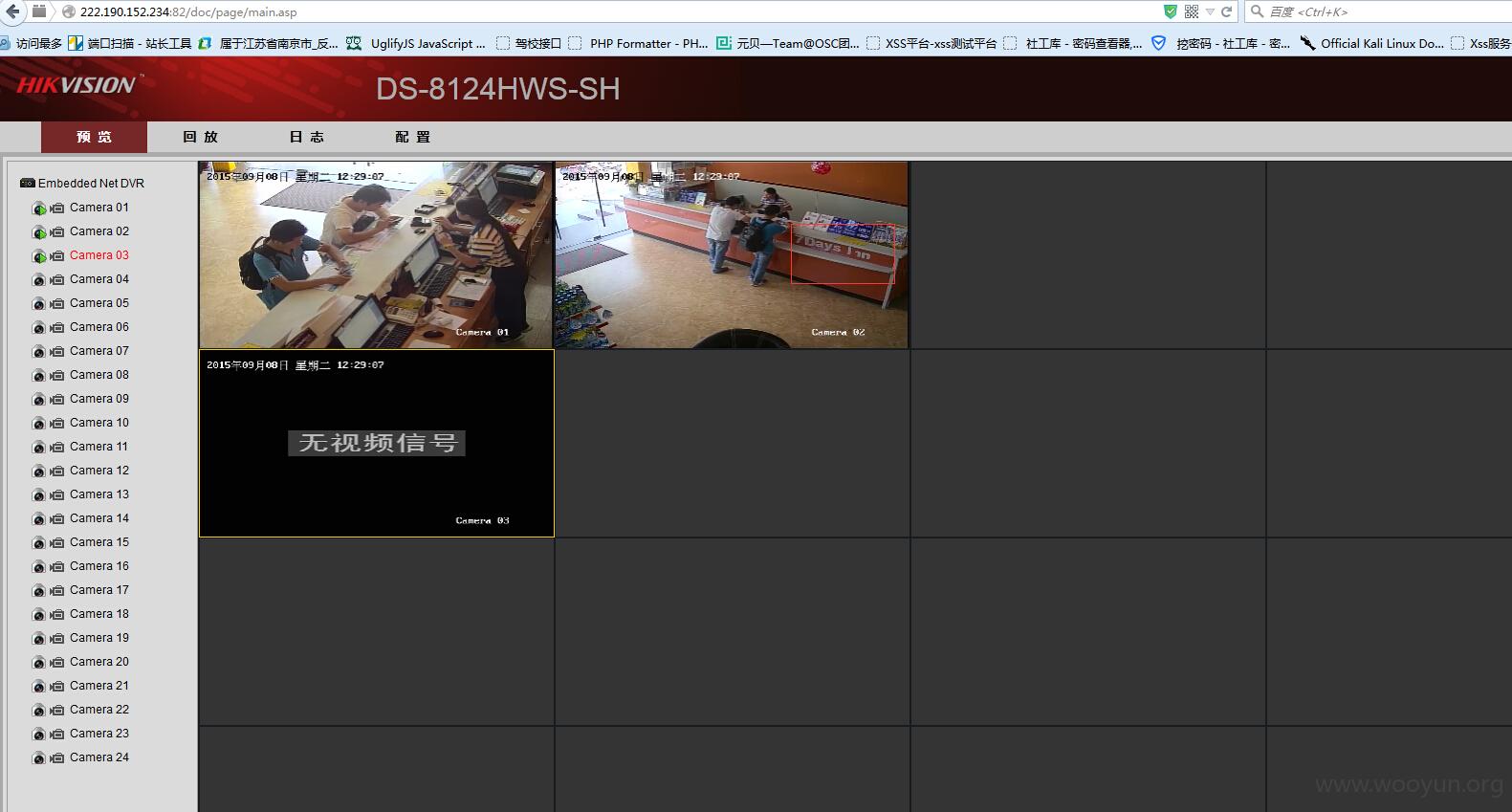This screenshot has width=1512, height=812.
Task: Open the 配置 (Configuration) tab
Action: click(x=413, y=137)
